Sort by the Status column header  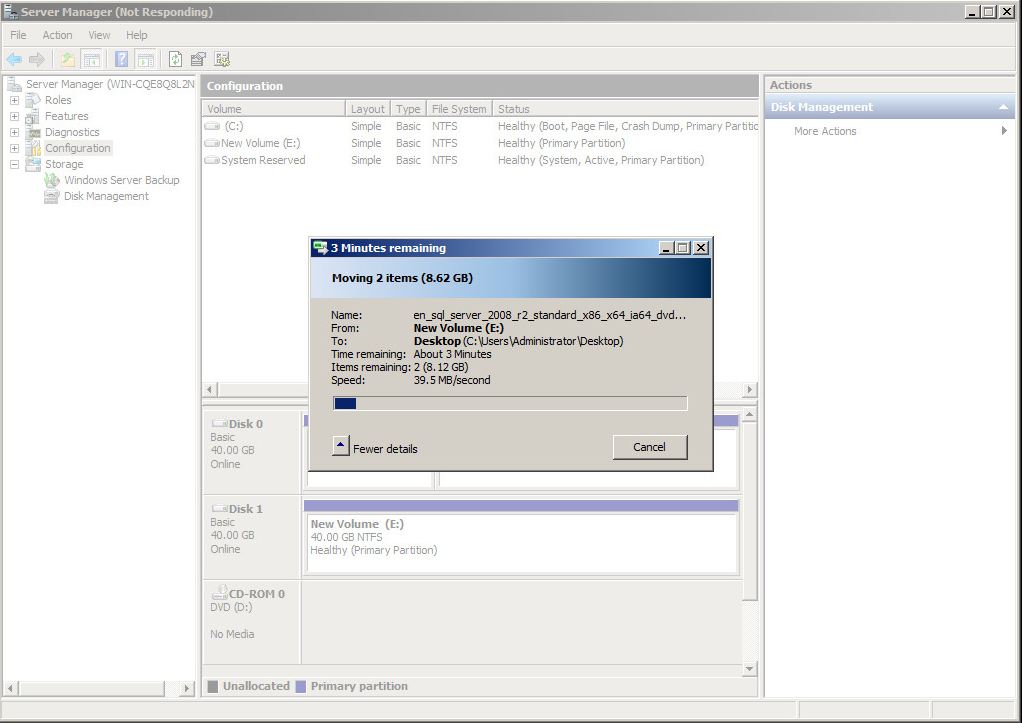pyautogui.click(x=625, y=109)
